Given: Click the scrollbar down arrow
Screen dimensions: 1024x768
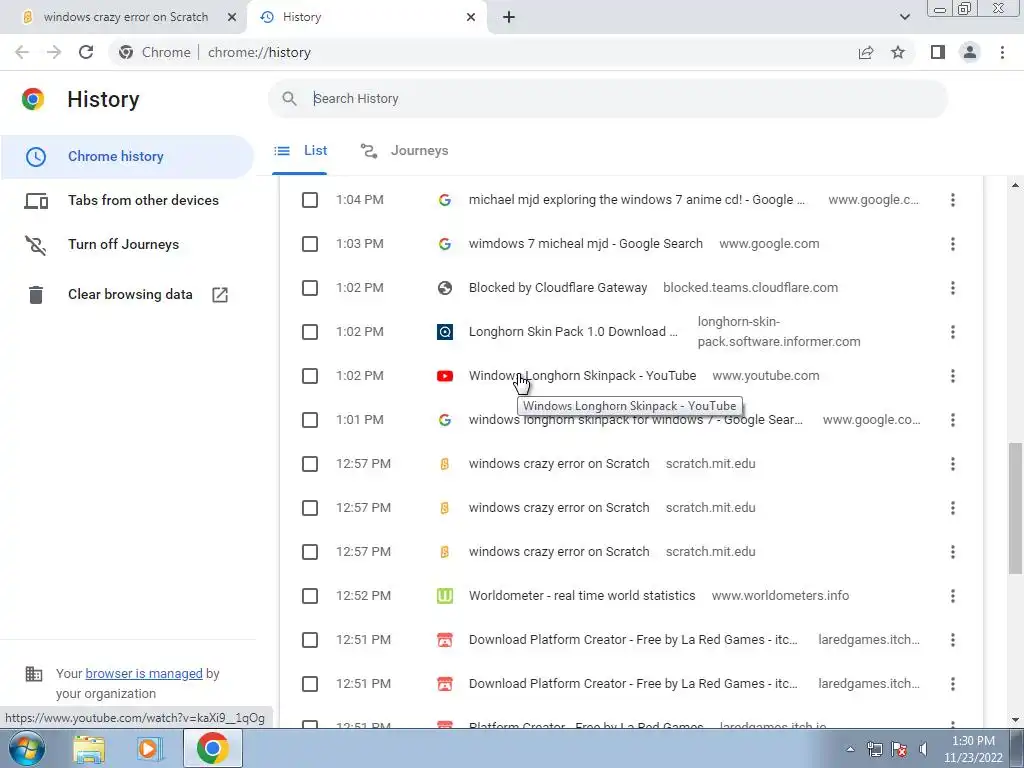Looking at the screenshot, I should pyautogui.click(x=1015, y=720).
